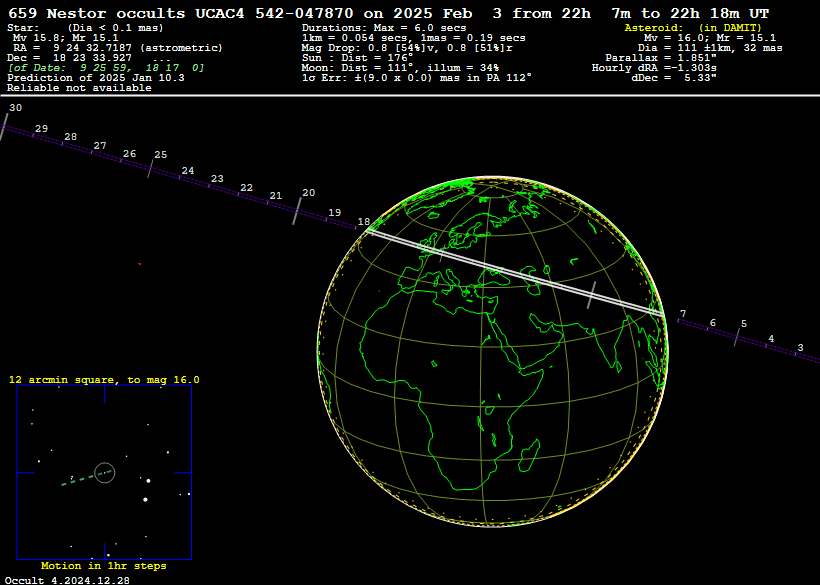Click minute marker 23 on the path

point(217,179)
